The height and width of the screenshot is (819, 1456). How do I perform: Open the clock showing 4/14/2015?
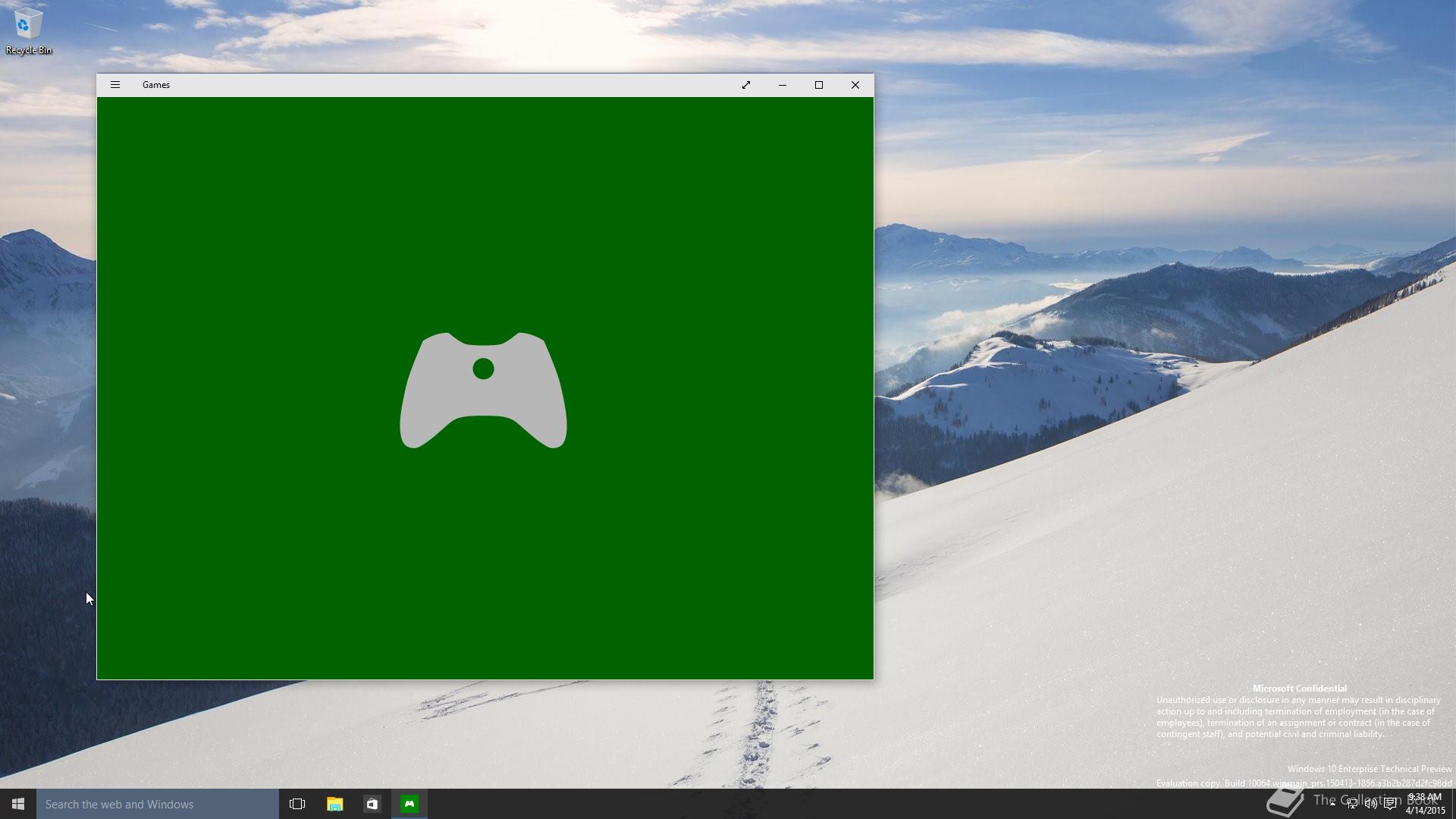(x=1425, y=804)
